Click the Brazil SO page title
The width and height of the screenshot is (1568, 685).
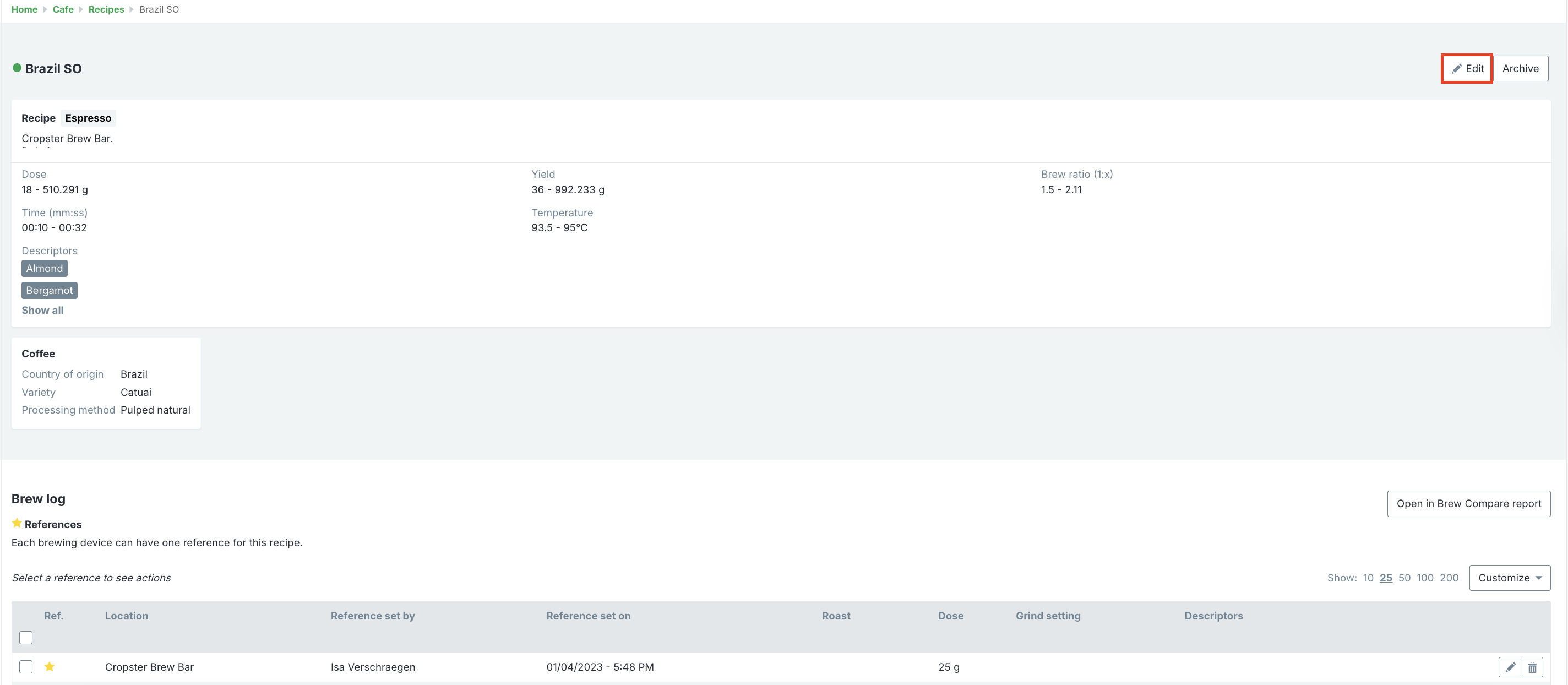point(53,68)
